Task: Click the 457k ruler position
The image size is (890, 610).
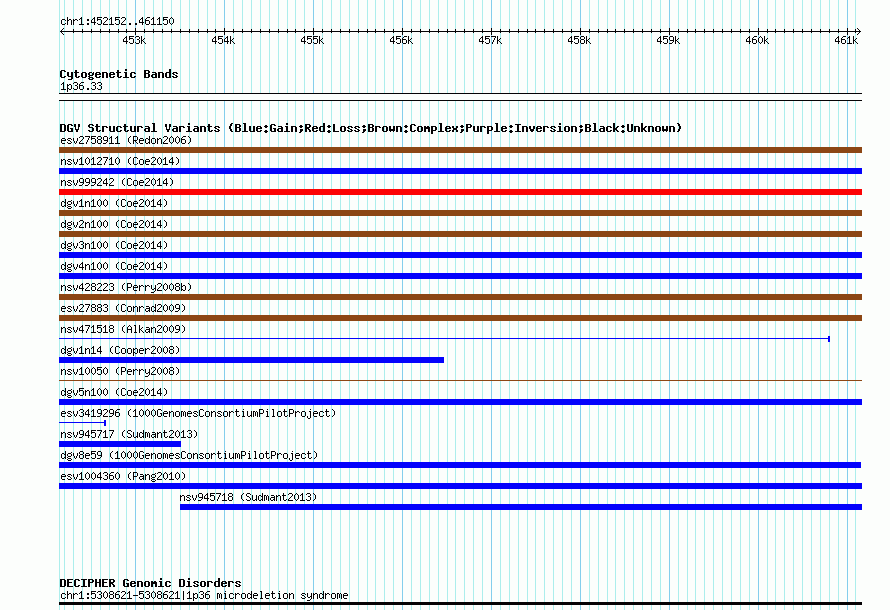Action: pyautogui.click(x=490, y=40)
